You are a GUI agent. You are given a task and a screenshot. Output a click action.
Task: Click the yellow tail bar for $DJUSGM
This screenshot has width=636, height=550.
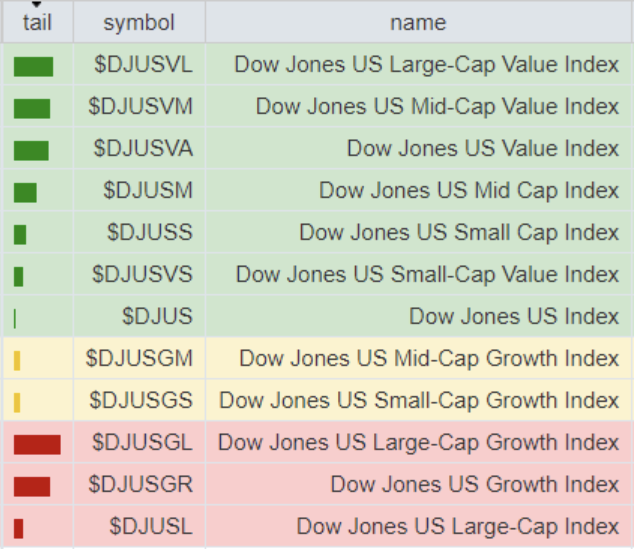(18, 360)
